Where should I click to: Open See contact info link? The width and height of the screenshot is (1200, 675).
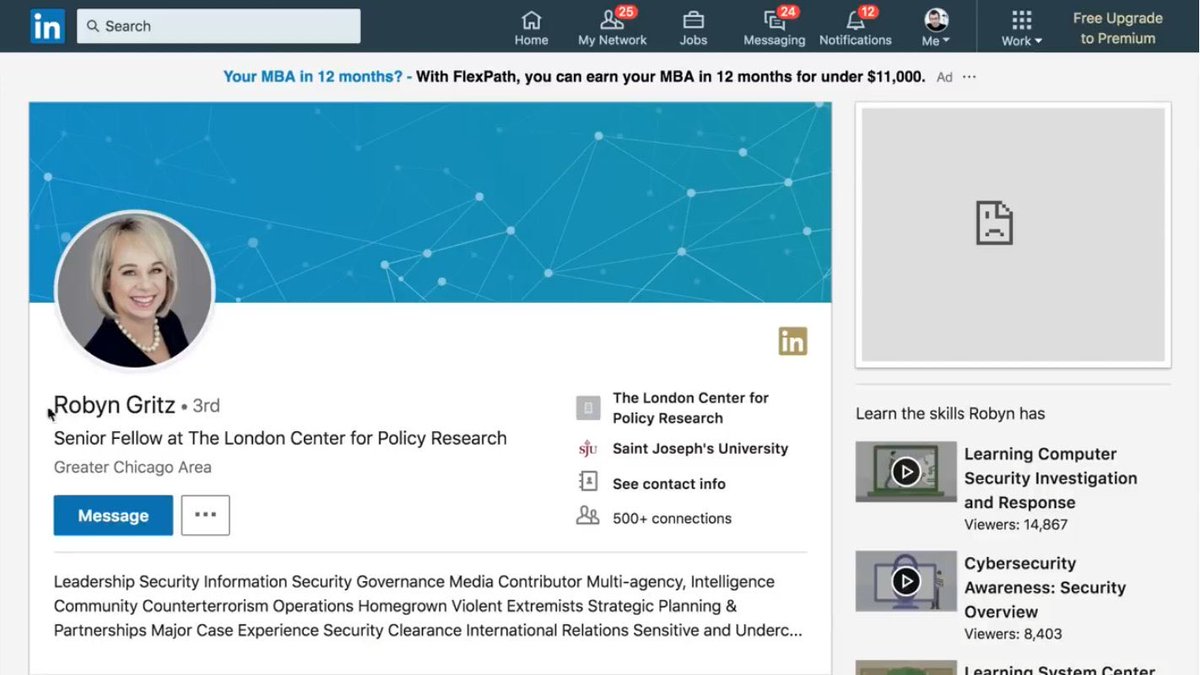(x=669, y=483)
